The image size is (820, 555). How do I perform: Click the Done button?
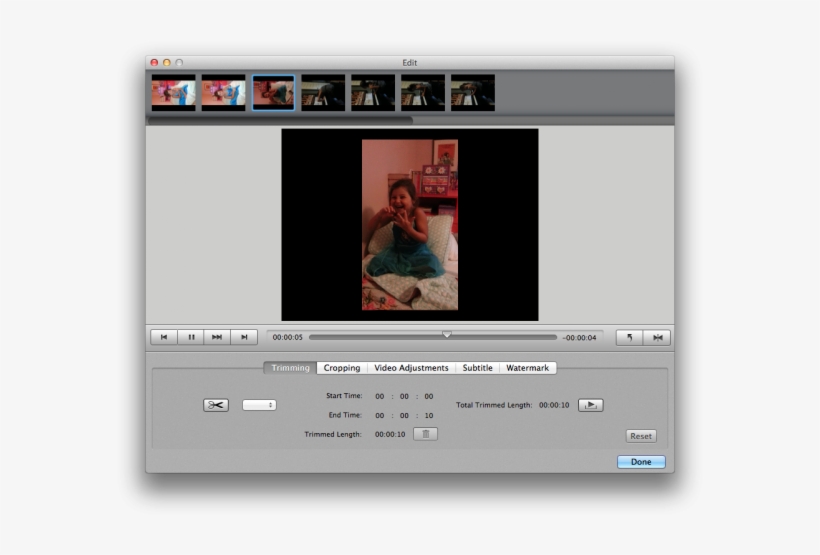pos(641,462)
